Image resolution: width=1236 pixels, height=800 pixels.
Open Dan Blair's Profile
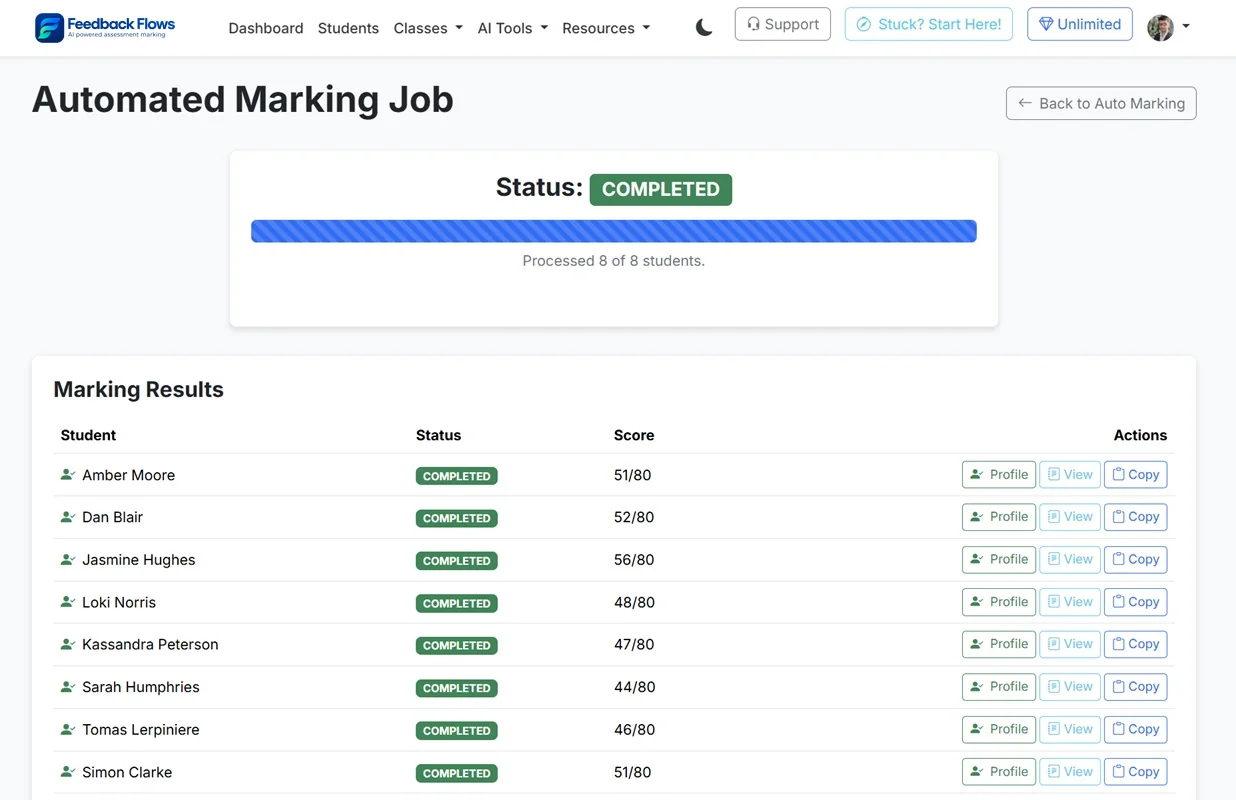tap(999, 517)
